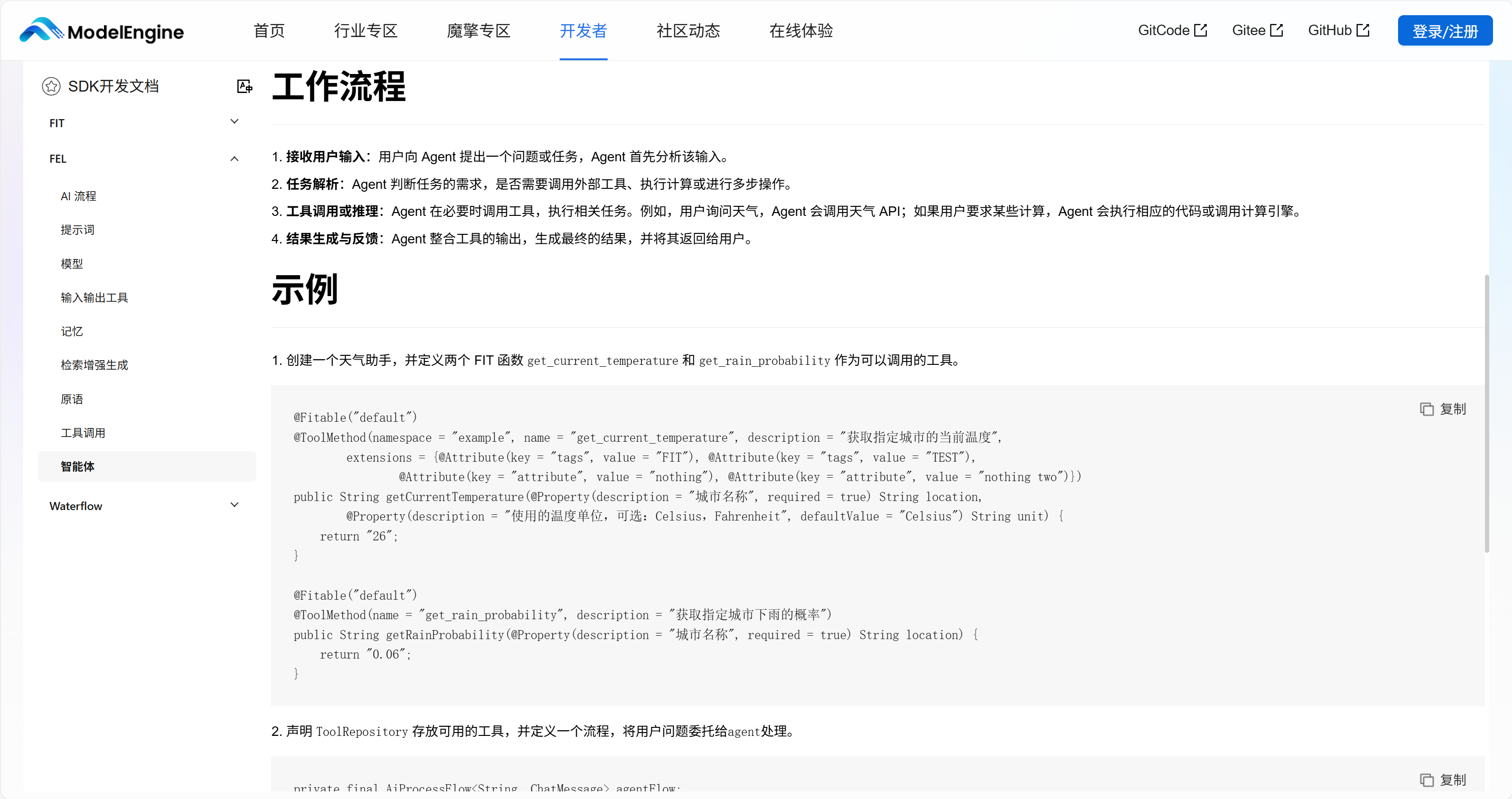The width and height of the screenshot is (1512, 799).
Task: Open GitHub via its external link icon
Action: pos(1363,29)
